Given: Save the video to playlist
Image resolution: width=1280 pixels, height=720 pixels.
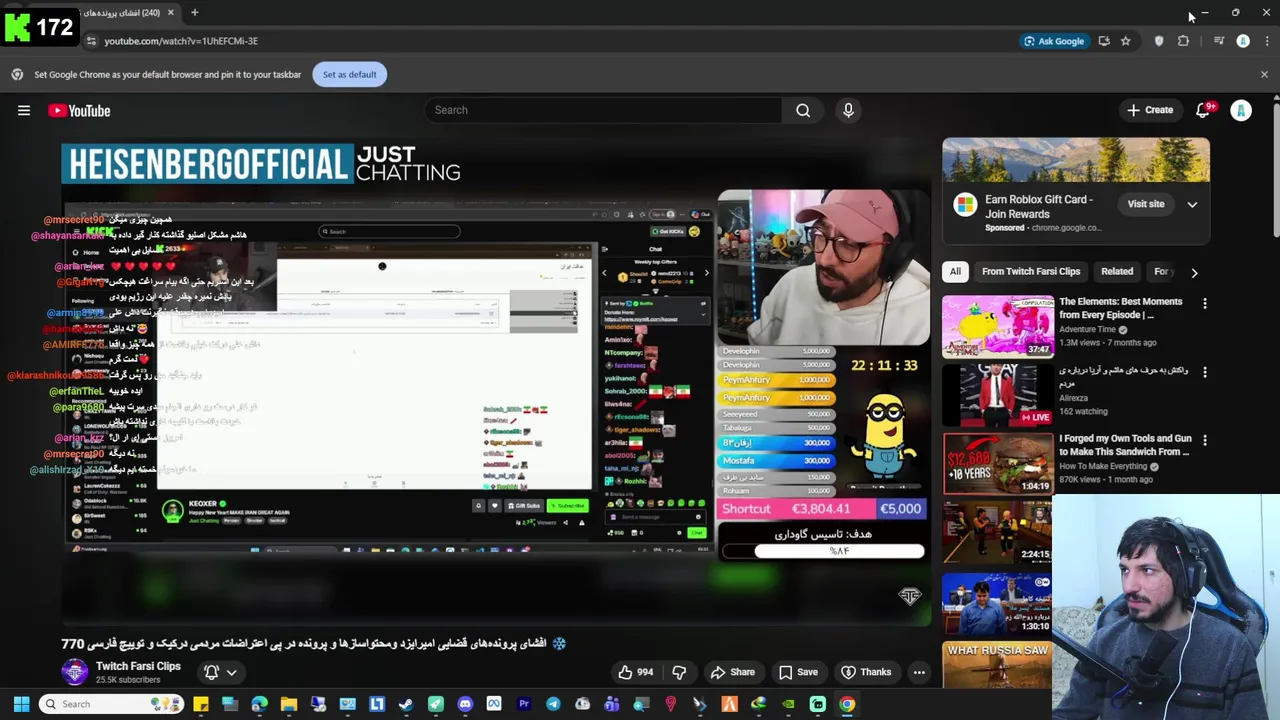Looking at the screenshot, I should click(798, 672).
